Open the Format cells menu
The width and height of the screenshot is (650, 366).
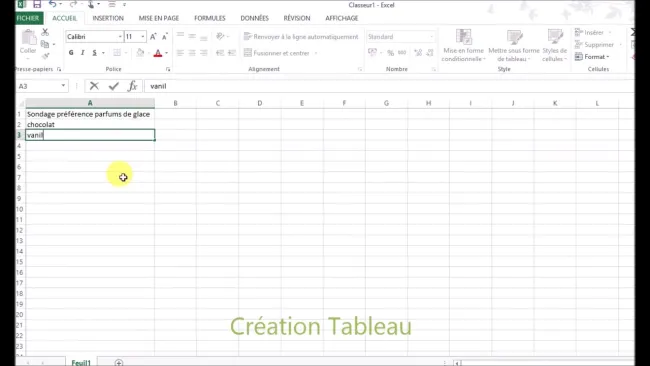(592, 57)
